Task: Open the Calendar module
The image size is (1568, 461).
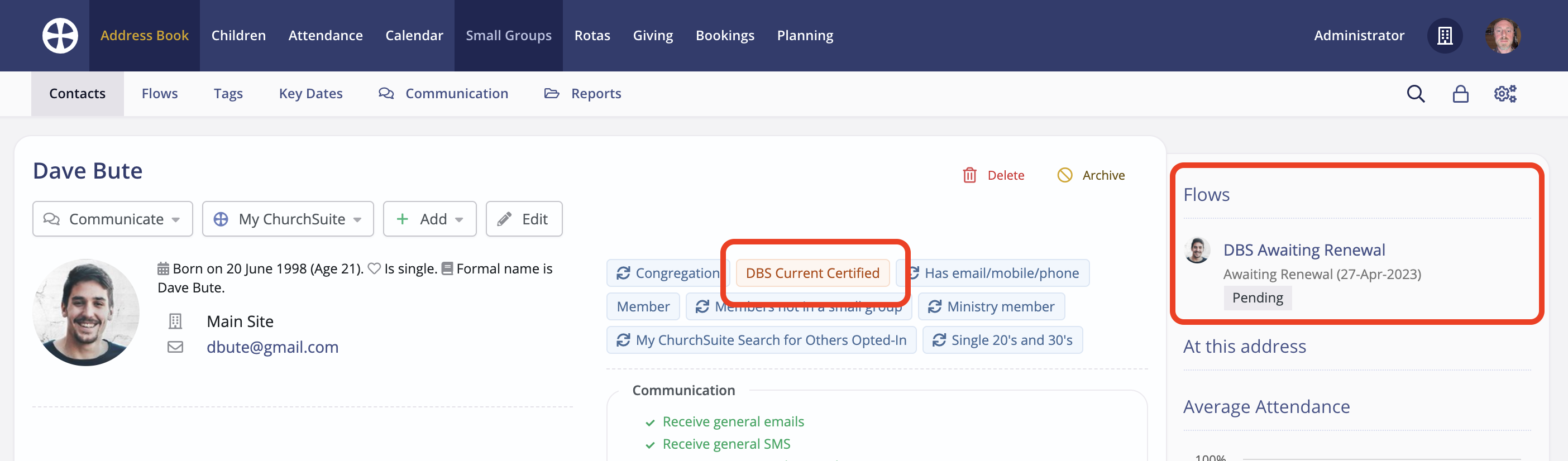Action: tap(414, 35)
